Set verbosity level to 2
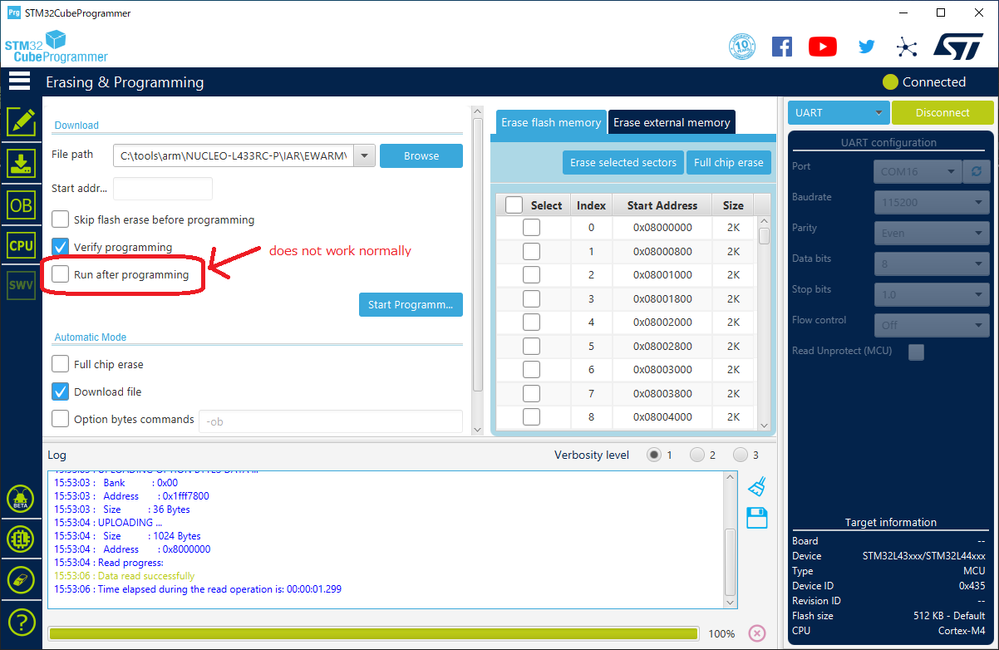 tap(697, 455)
